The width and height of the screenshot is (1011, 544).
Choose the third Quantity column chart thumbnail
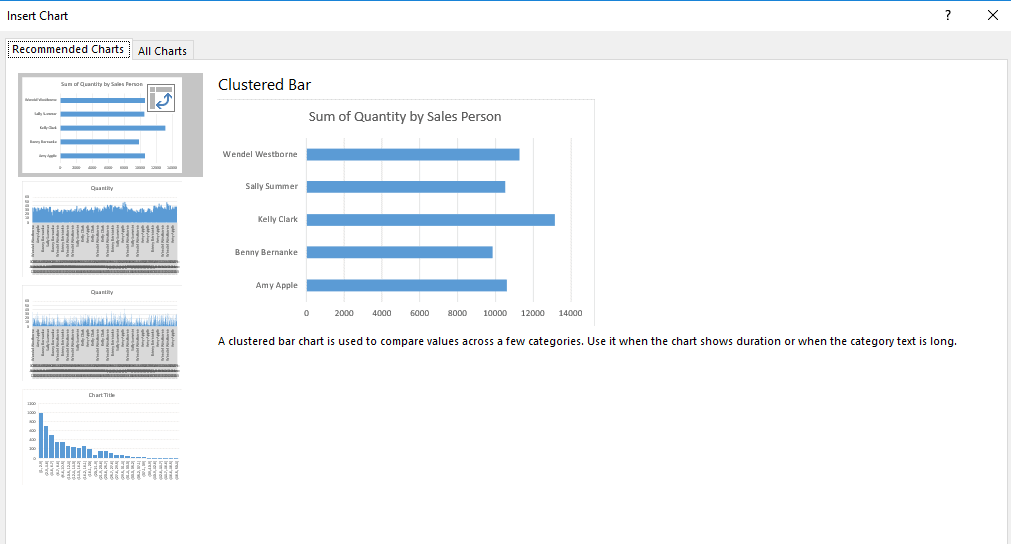(102, 335)
